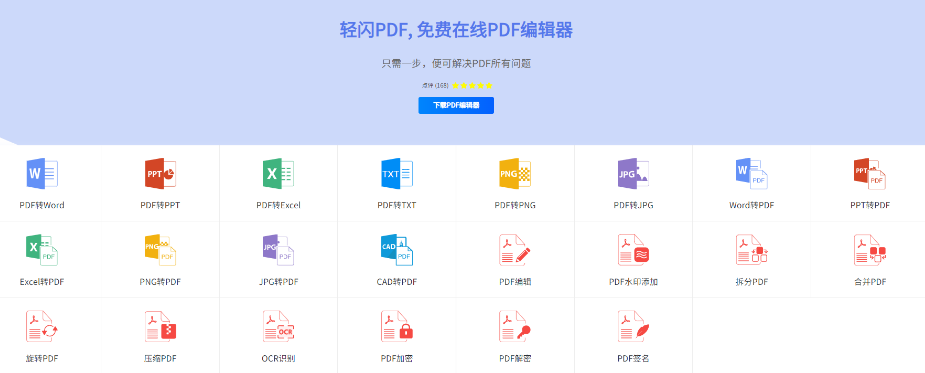Click the OCR识别 label text
Image resolution: width=925 pixels, height=373 pixels.
(278, 358)
